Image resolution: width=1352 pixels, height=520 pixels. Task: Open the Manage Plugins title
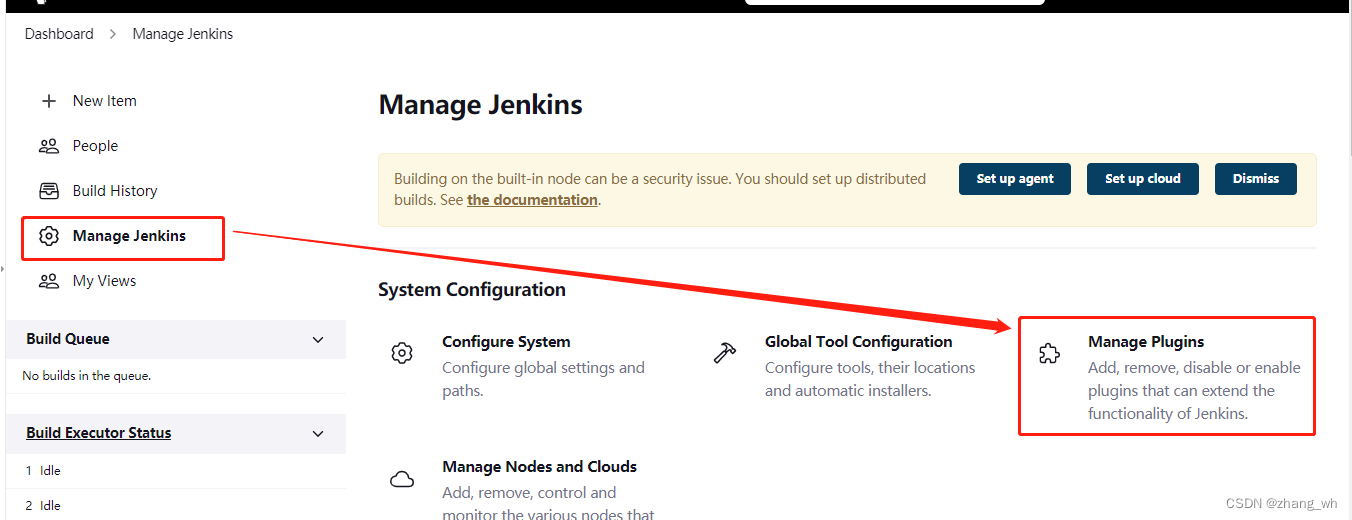1146,342
